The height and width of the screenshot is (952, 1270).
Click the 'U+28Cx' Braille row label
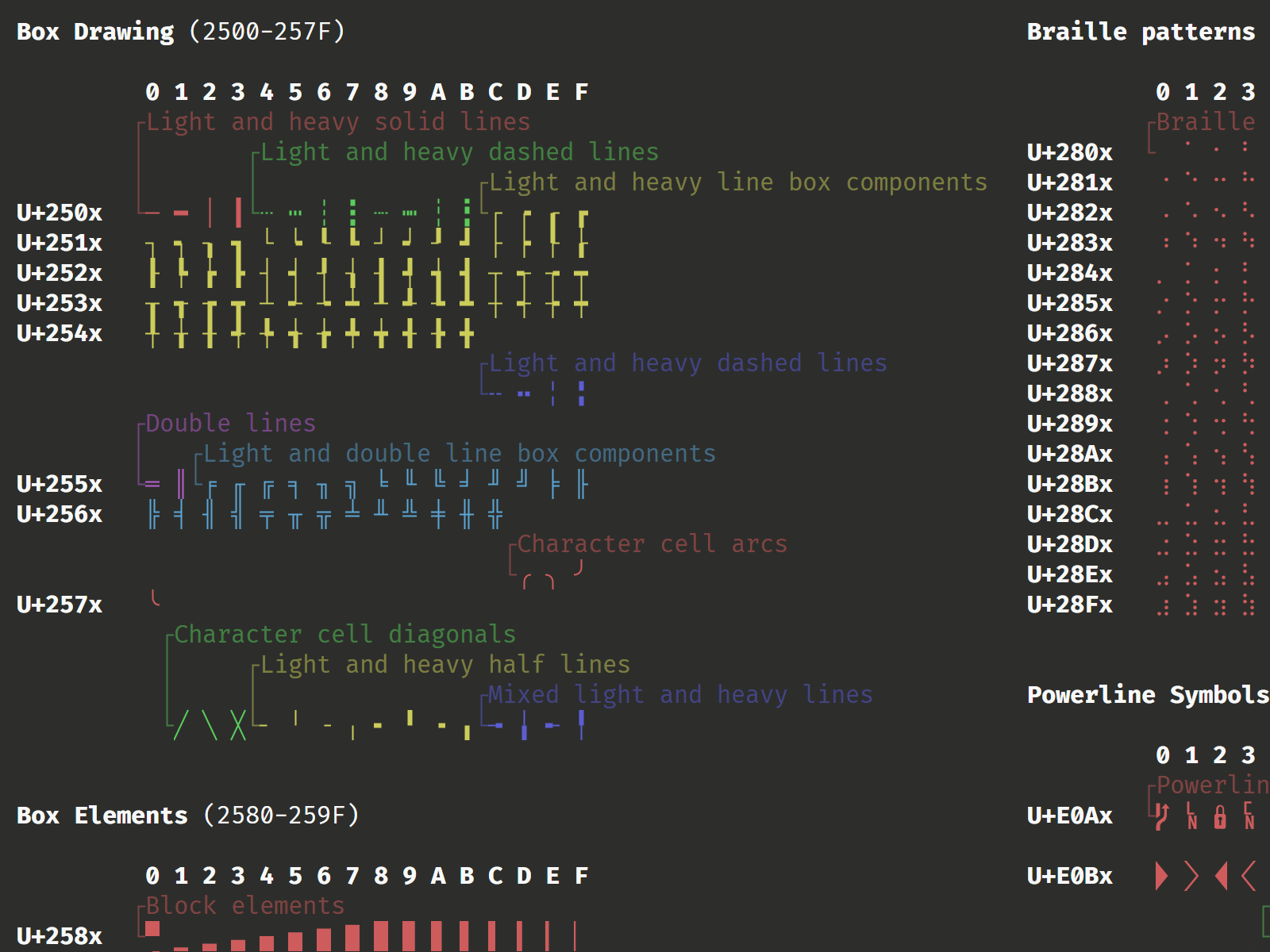coord(1070,514)
